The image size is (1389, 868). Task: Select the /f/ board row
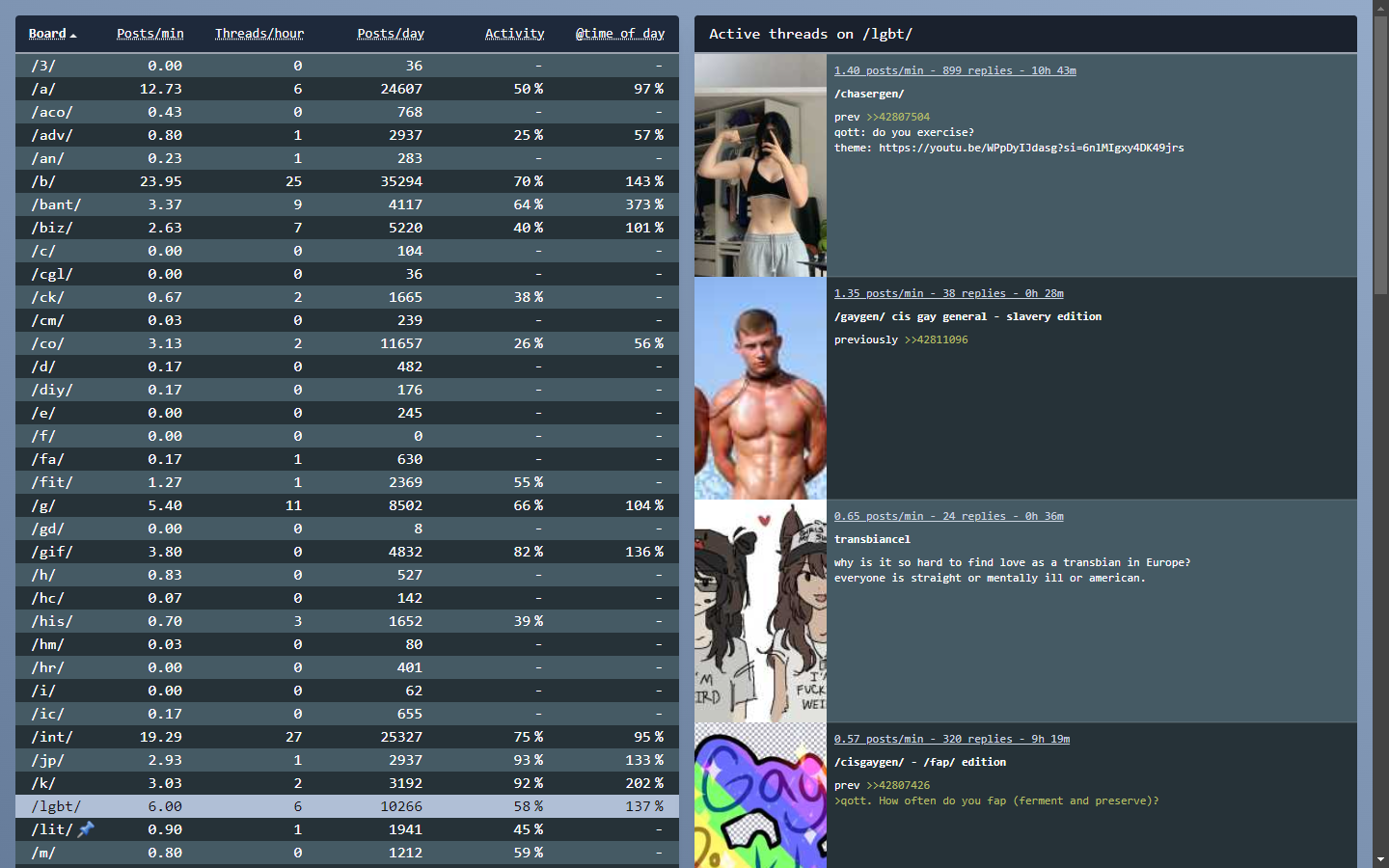(347, 436)
